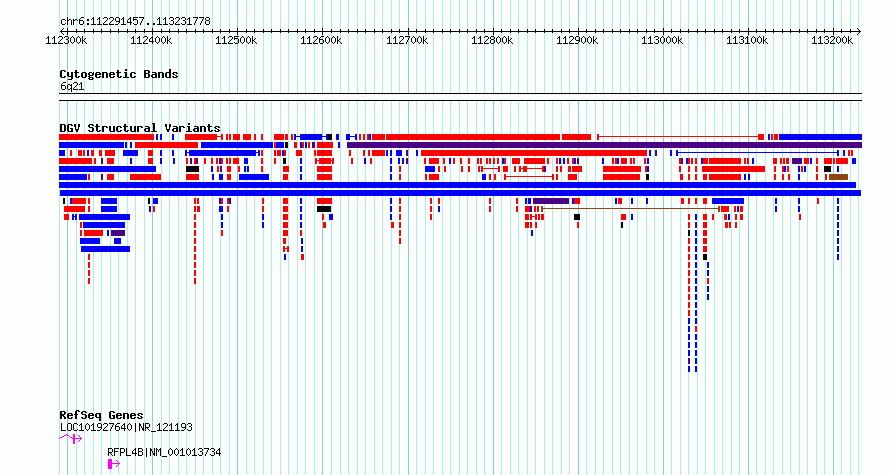Select the 112600k ruler position
This screenshot has height=475, width=890.
(x=321, y=40)
